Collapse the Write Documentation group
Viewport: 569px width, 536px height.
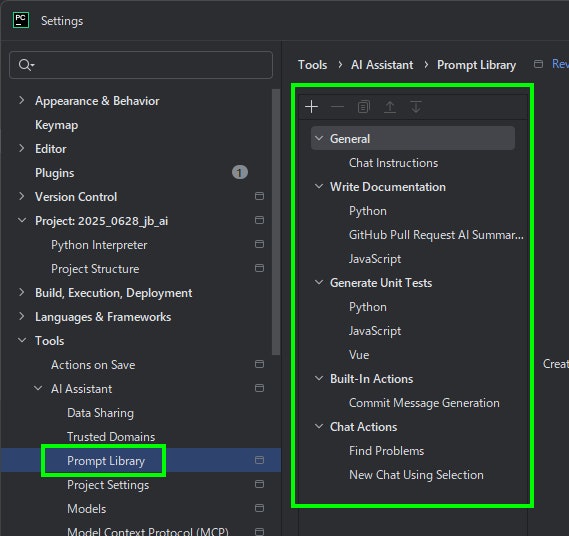pyautogui.click(x=319, y=187)
